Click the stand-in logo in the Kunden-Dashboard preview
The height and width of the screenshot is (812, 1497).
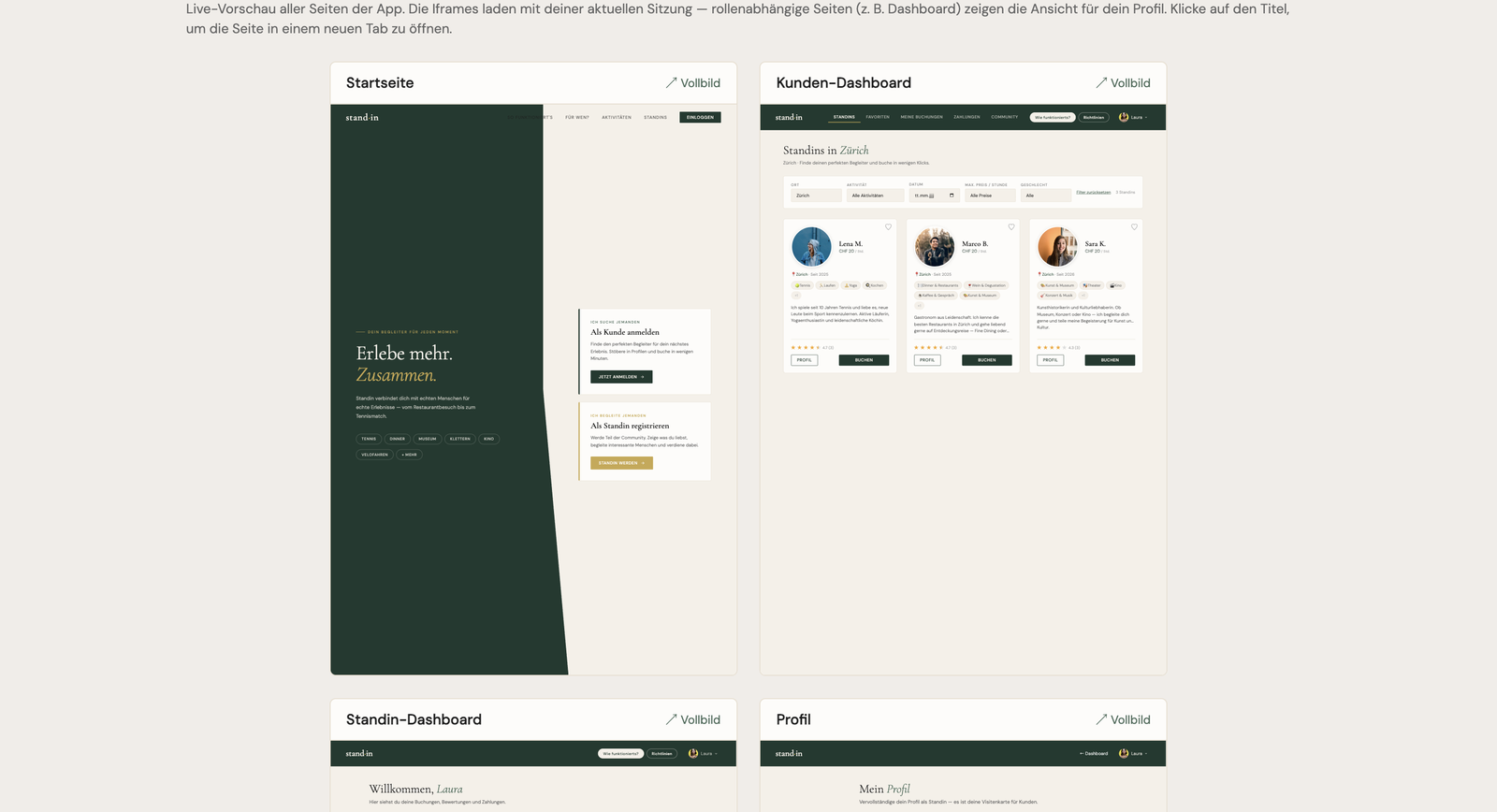click(x=789, y=118)
